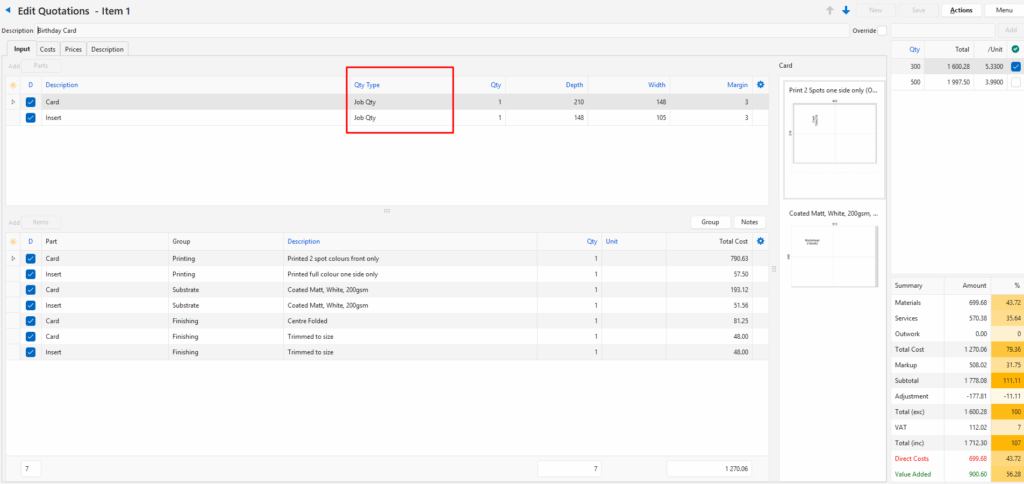The image size is (1024, 484).
Task: Click green checkmark header in quantity table
Action: coord(1016,48)
